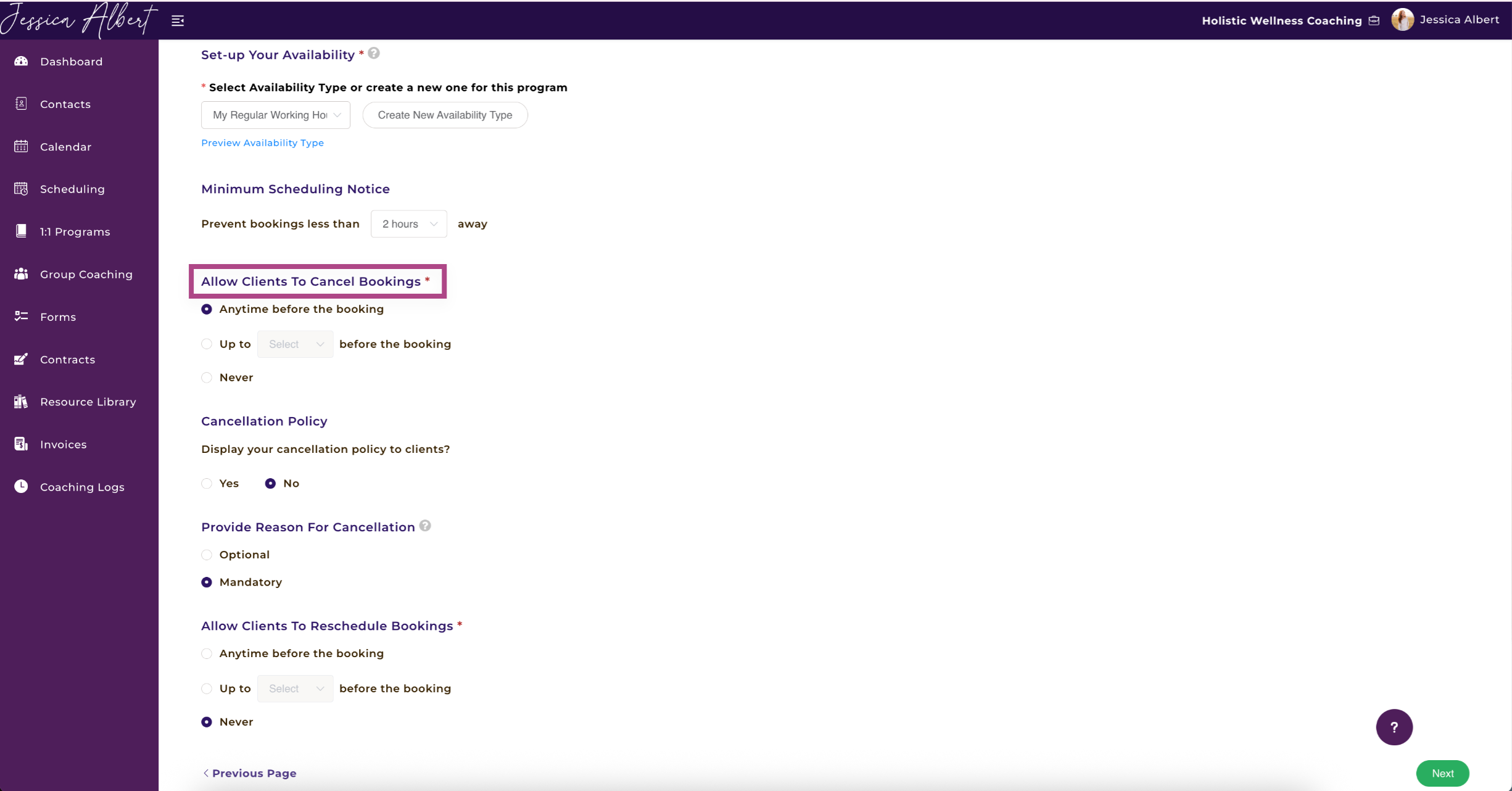Click help icon next to Set-up Your Availability
Image resolution: width=1512 pixels, height=791 pixels.
point(374,54)
